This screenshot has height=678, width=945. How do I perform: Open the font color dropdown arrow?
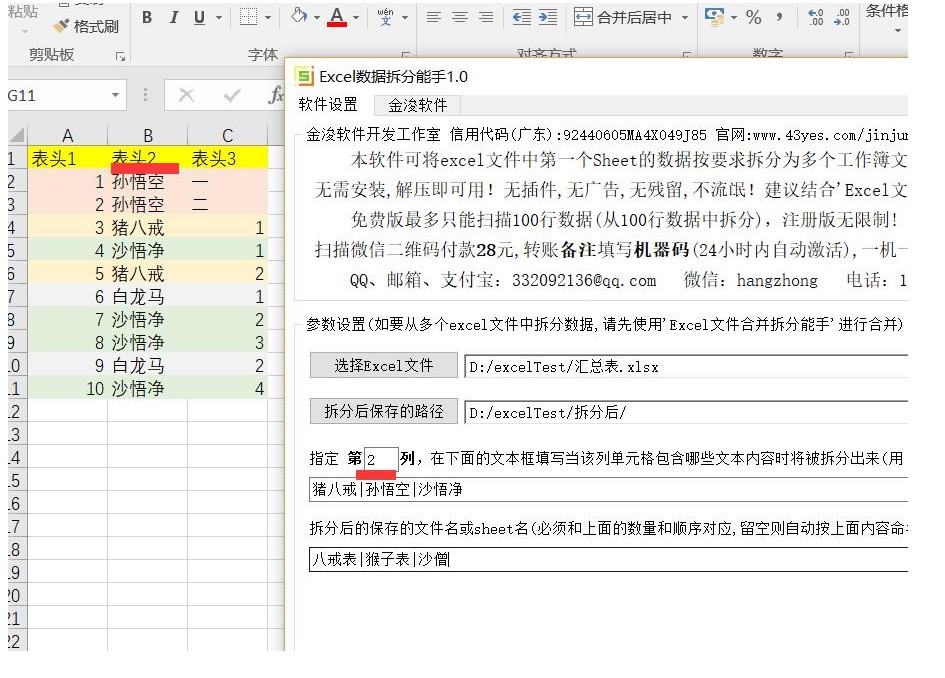(358, 18)
